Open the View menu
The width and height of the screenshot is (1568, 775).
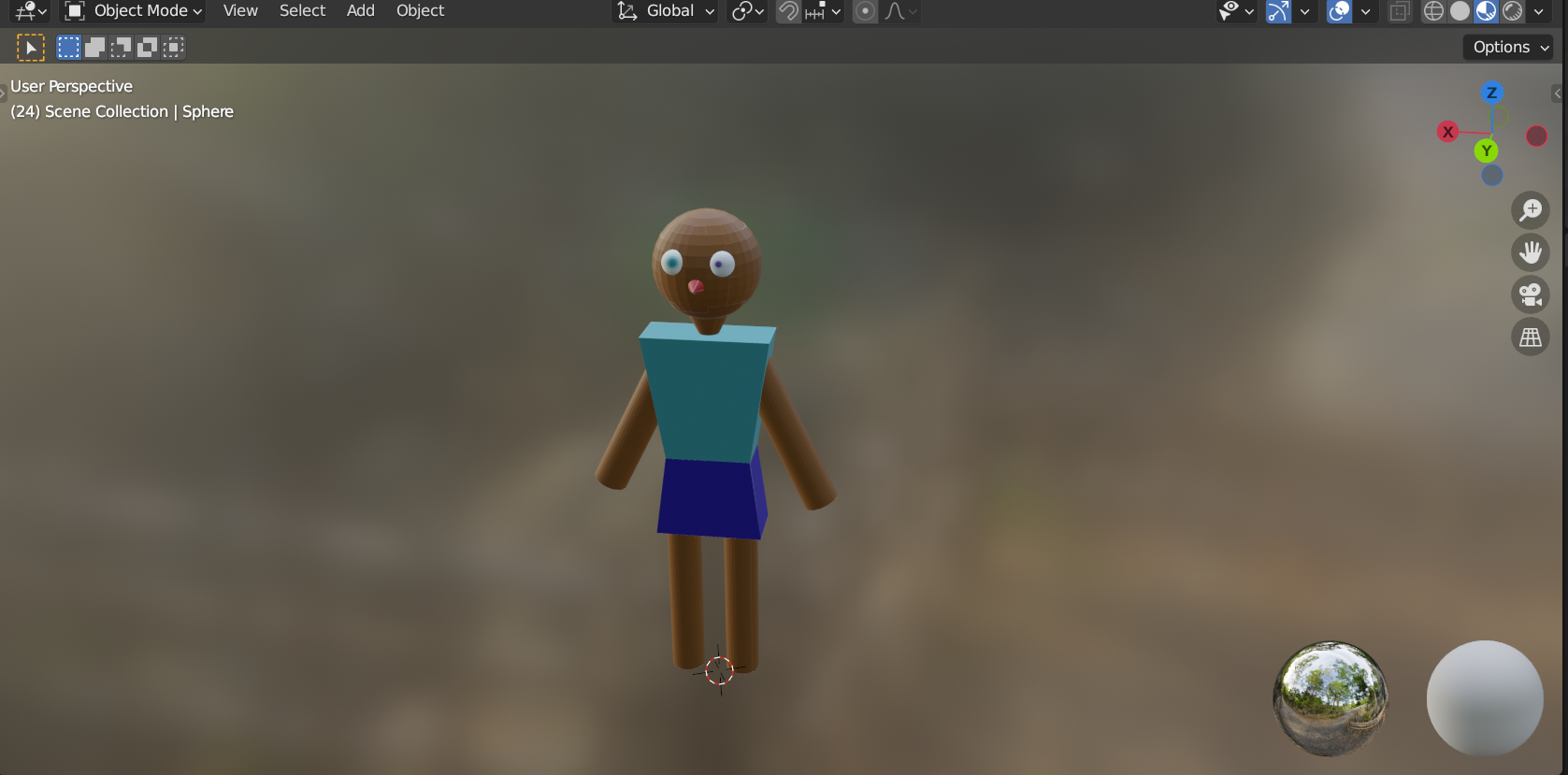(x=240, y=11)
